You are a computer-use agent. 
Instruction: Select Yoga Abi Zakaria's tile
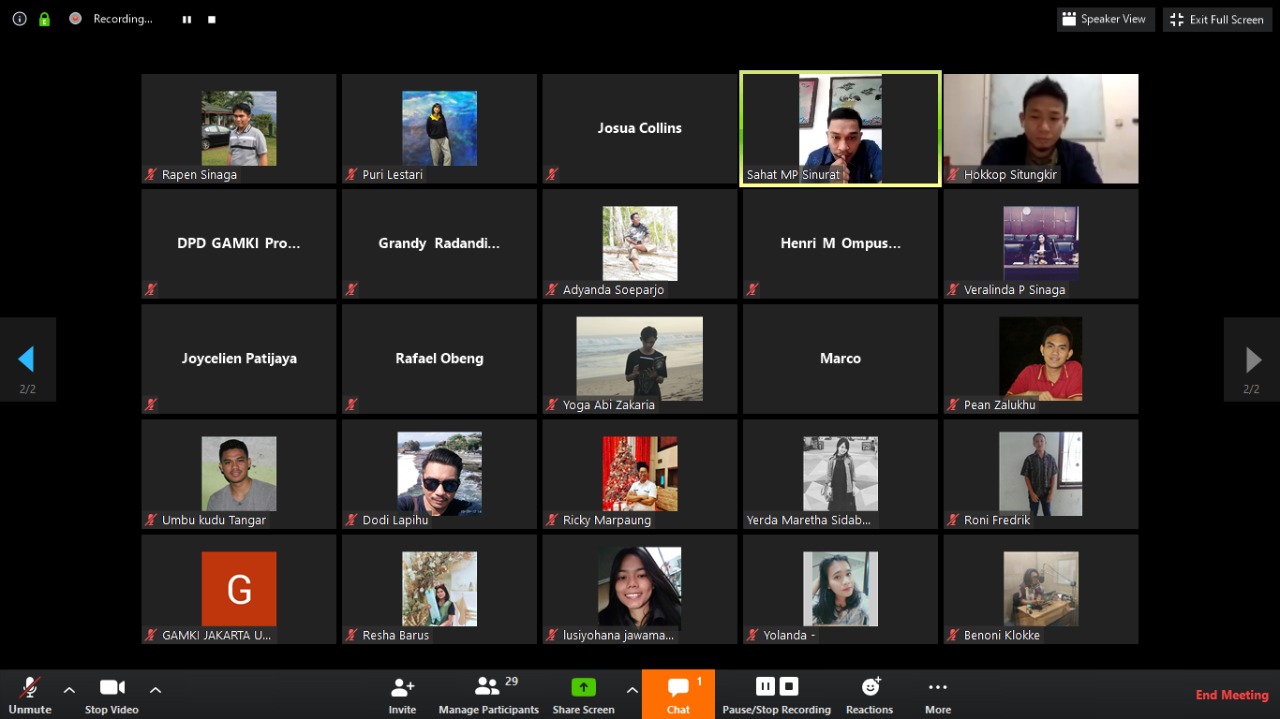pos(640,358)
